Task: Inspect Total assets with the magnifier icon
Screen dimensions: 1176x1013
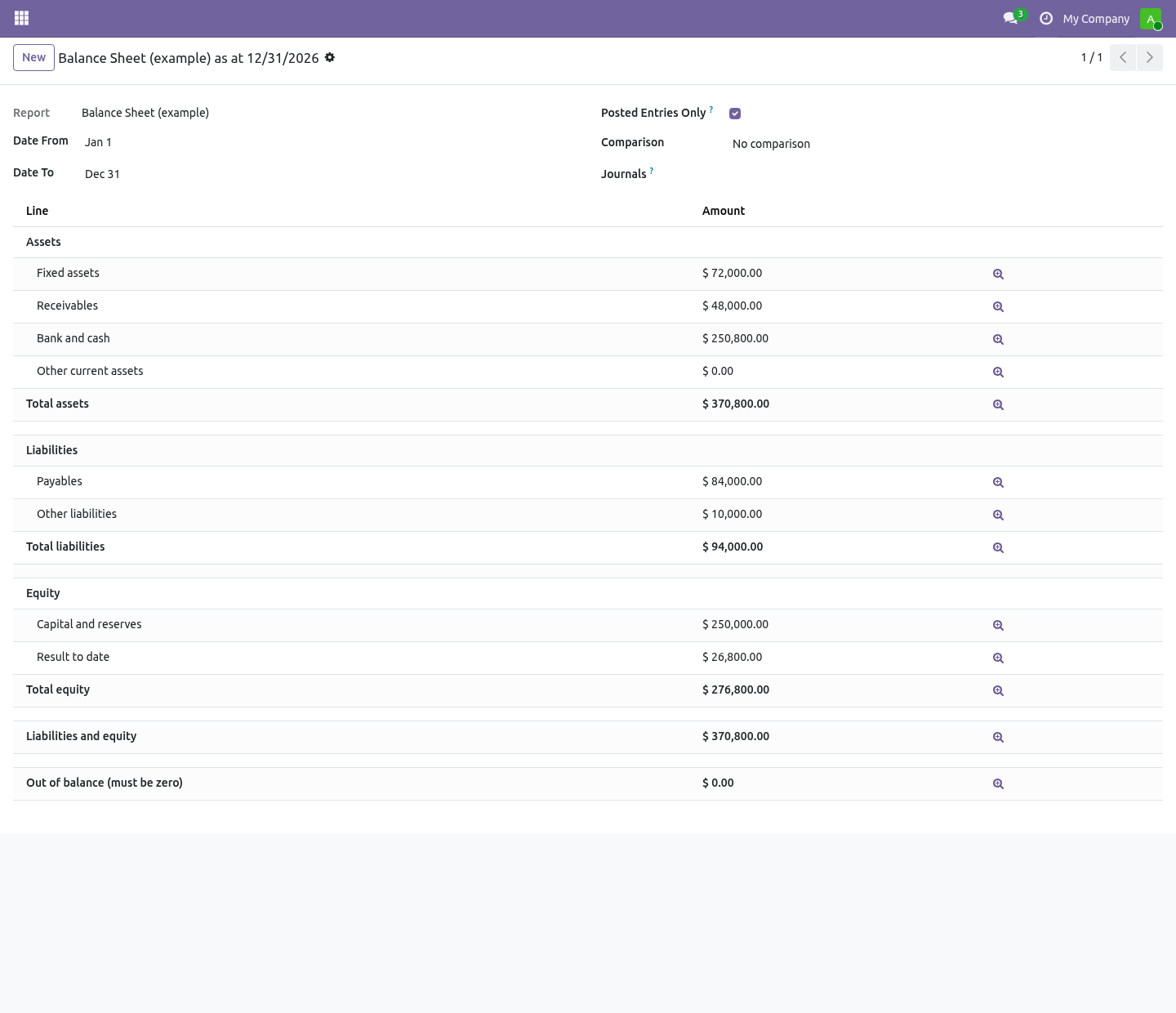Action: 998,405
